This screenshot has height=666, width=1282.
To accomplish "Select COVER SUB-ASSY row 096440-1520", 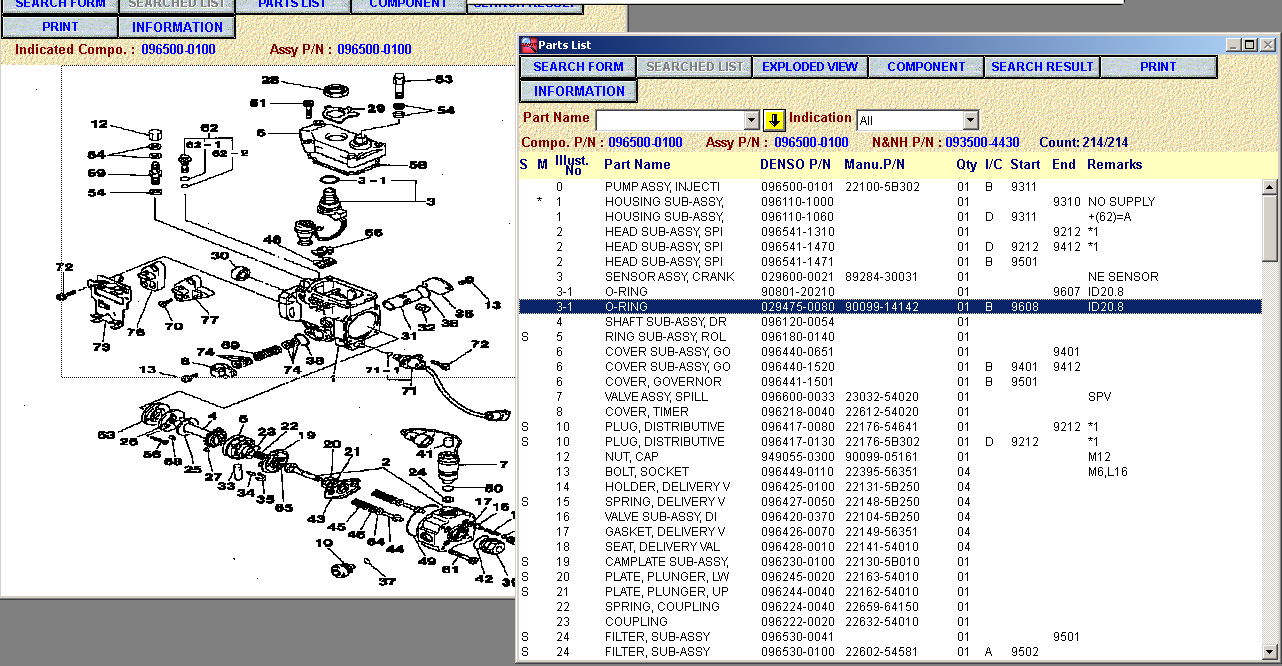I will [890, 367].
